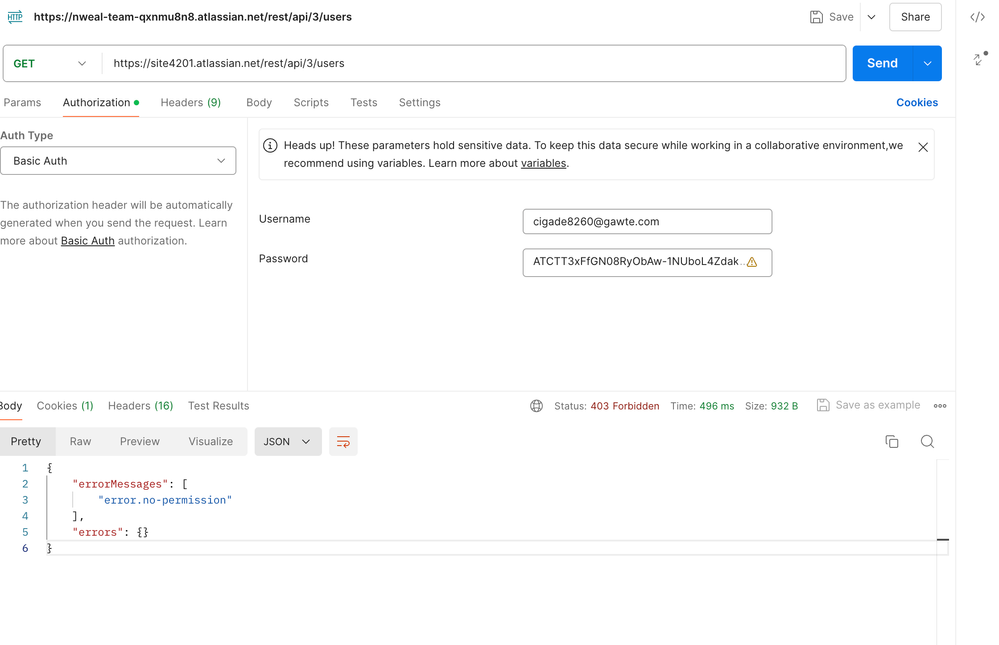The height and width of the screenshot is (645, 999).
Task: Copy response body with copy icon
Action: pyautogui.click(x=892, y=441)
